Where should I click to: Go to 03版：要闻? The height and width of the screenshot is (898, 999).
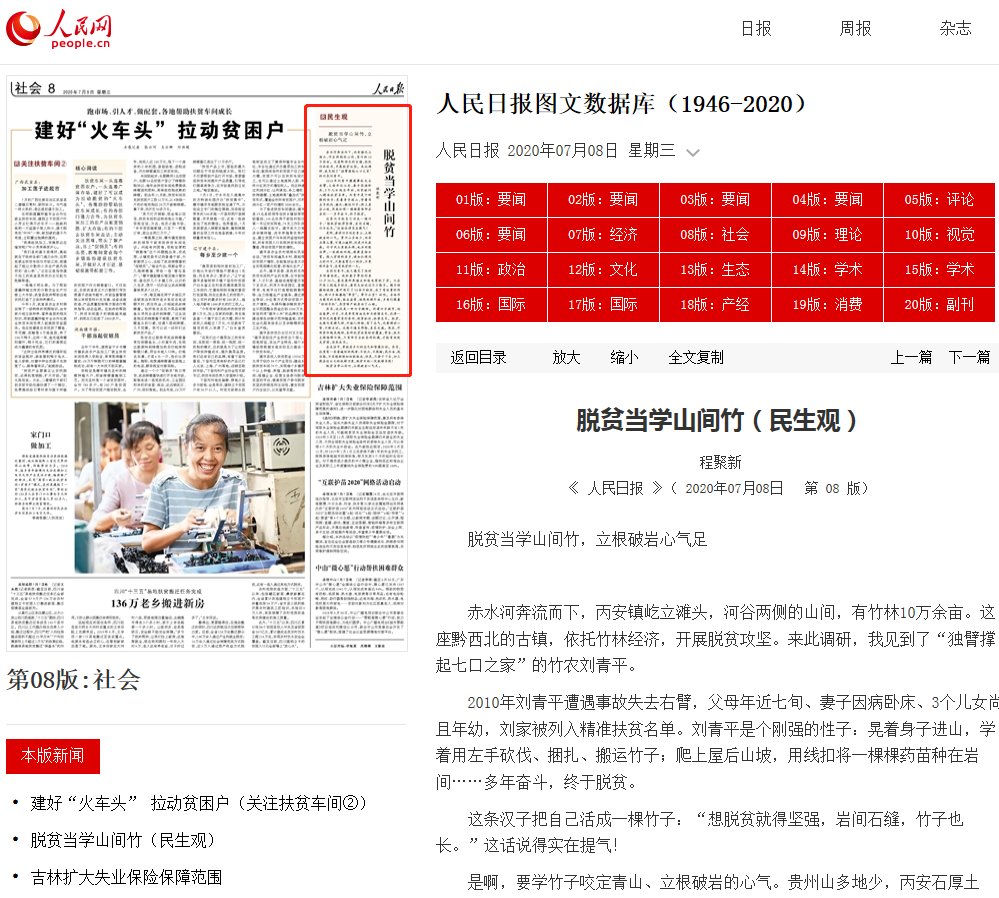pyautogui.click(x=715, y=199)
